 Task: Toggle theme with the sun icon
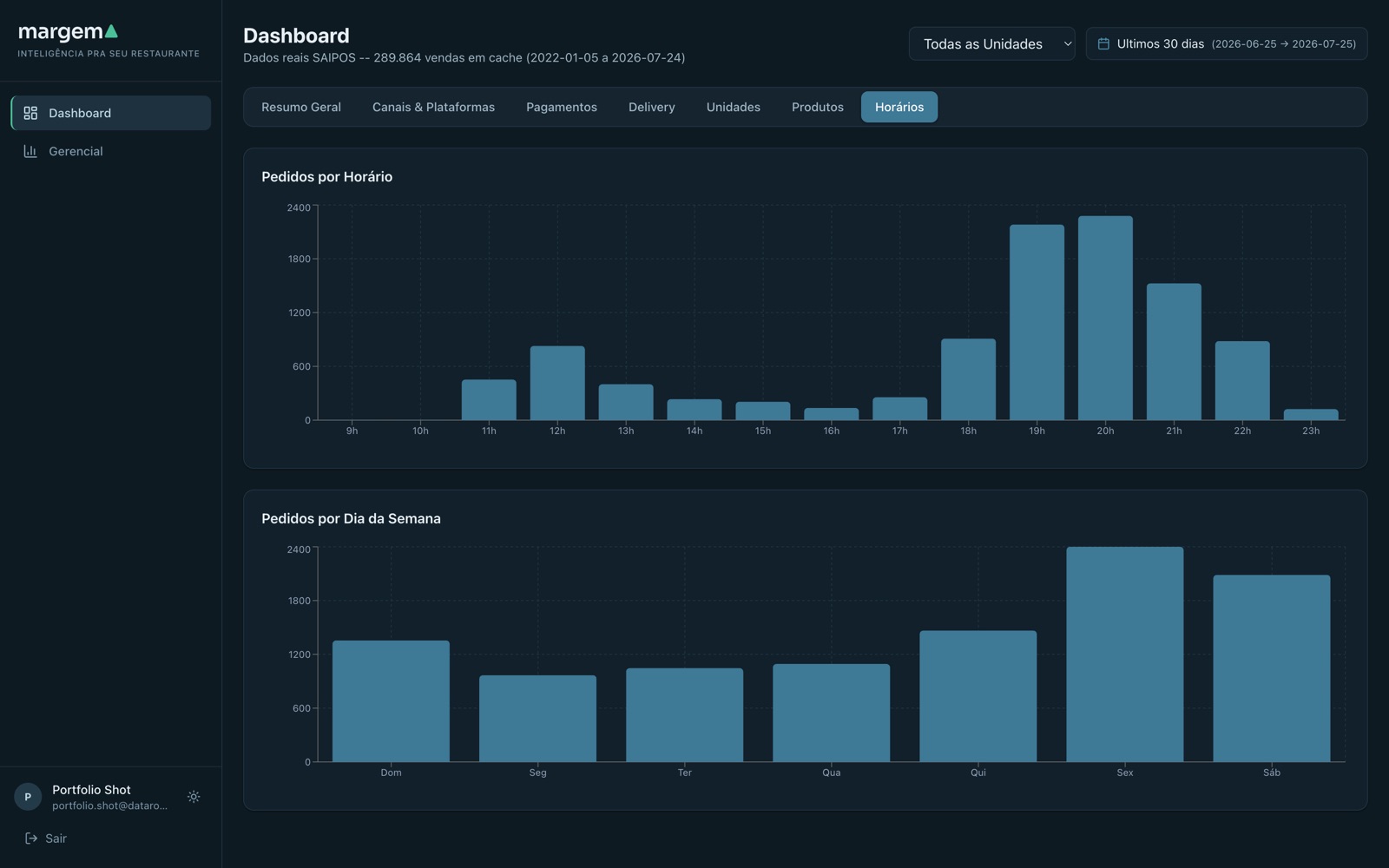(194, 797)
